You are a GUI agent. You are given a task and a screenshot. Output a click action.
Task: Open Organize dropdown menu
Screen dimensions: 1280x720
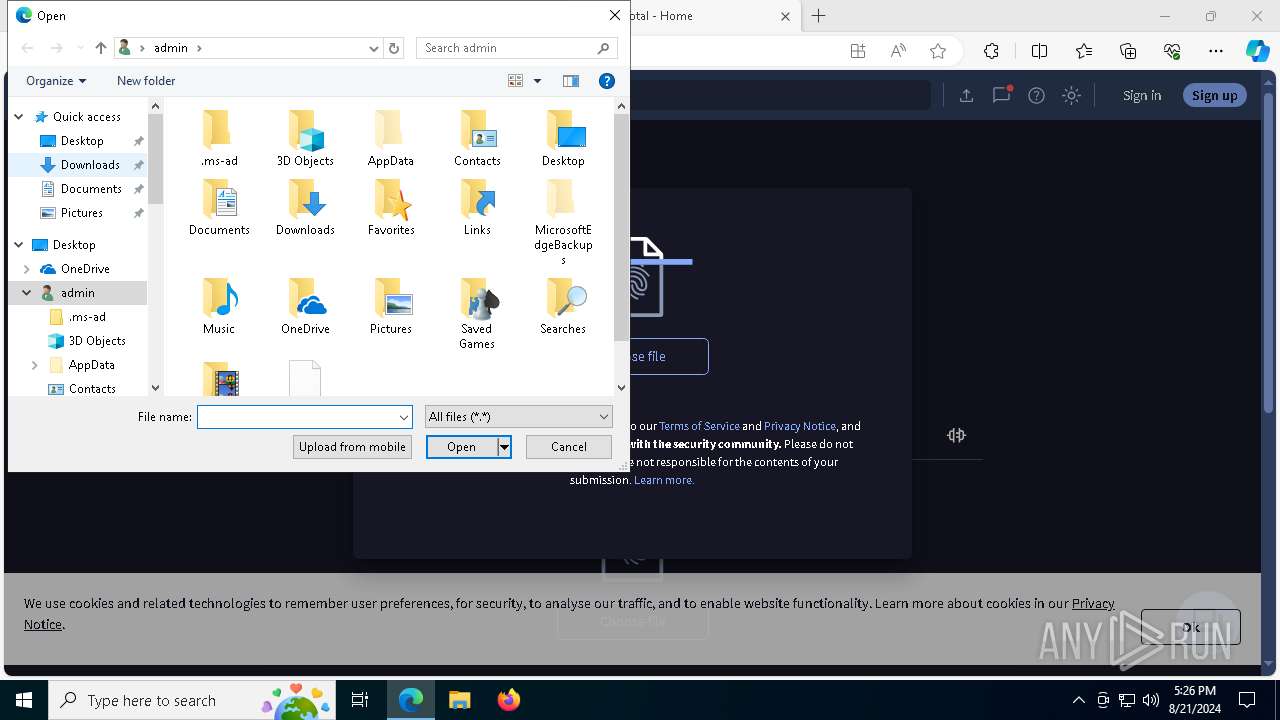[56, 81]
